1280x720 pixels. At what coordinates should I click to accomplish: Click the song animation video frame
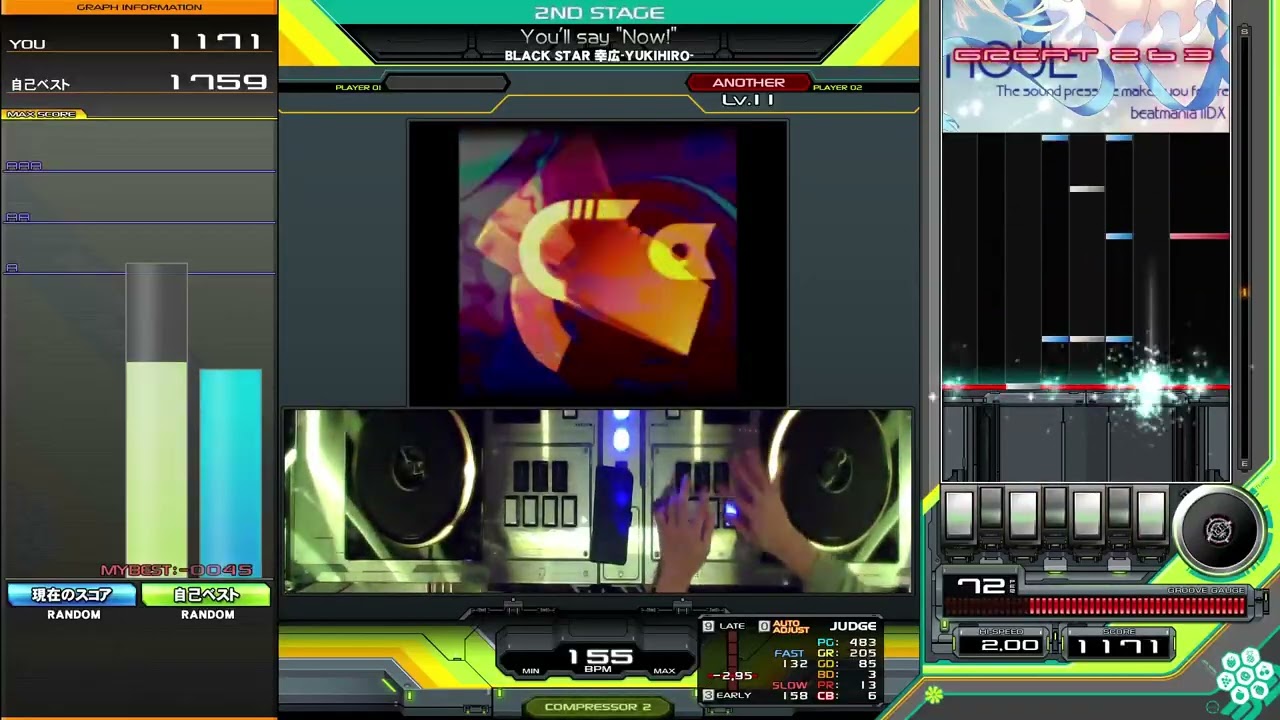pos(598,263)
